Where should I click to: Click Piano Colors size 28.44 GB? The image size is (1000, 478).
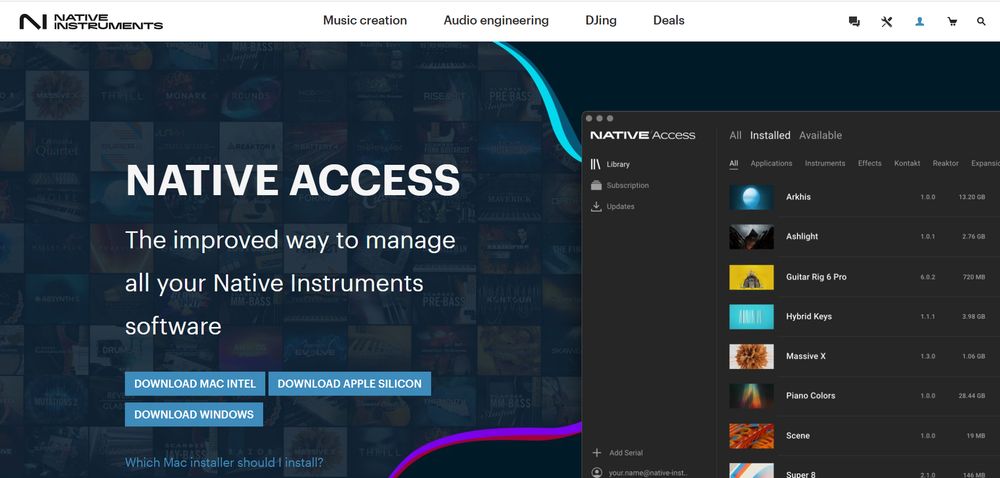pos(972,396)
